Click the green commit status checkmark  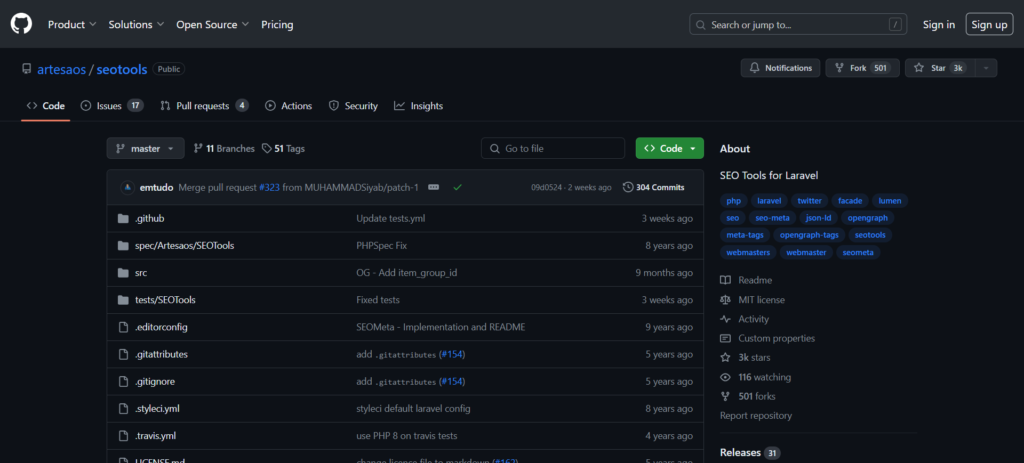click(x=457, y=187)
